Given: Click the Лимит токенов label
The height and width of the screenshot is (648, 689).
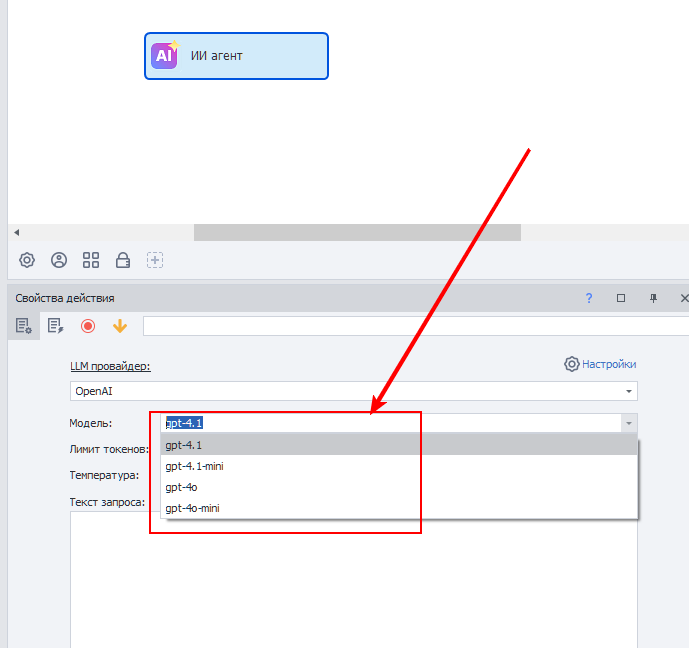Looking at the screenshot, I should click(x=109, y=449).
